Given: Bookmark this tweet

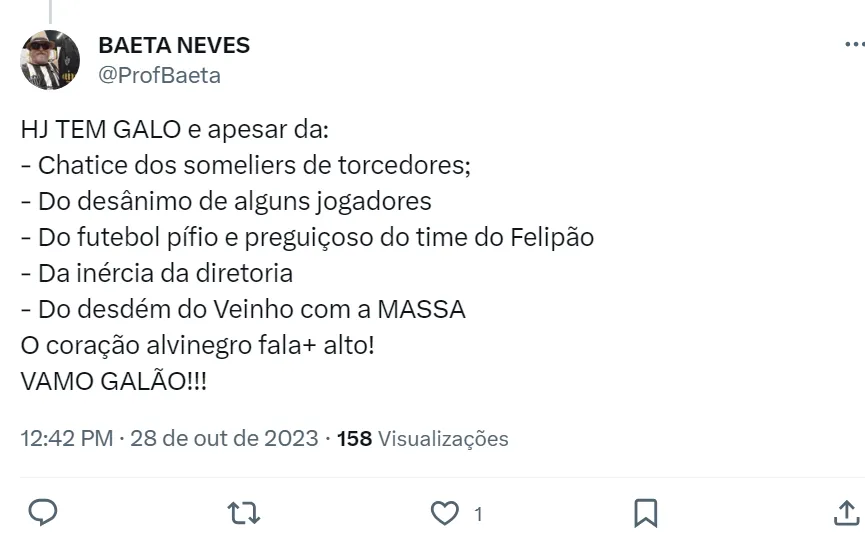Looking at the screenshot, I should [x=645, y=514].
